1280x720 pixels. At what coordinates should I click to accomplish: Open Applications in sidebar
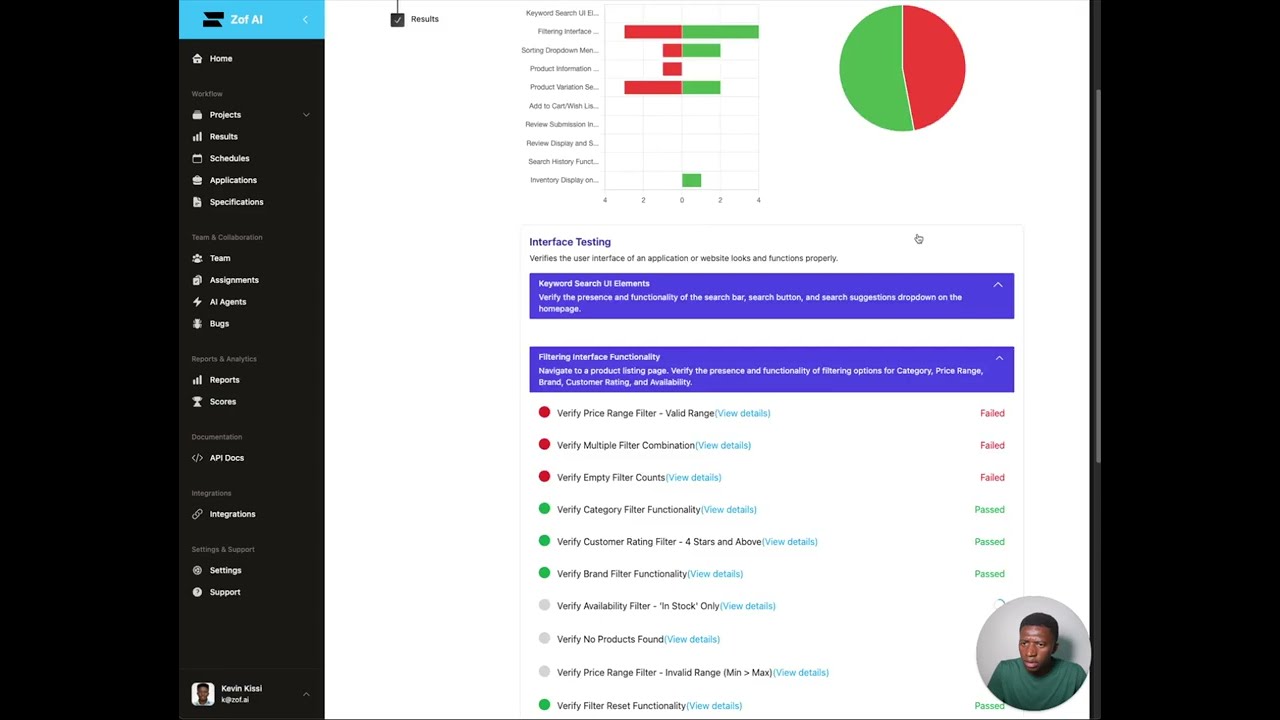pyautogui.click(x=233, y=180)
